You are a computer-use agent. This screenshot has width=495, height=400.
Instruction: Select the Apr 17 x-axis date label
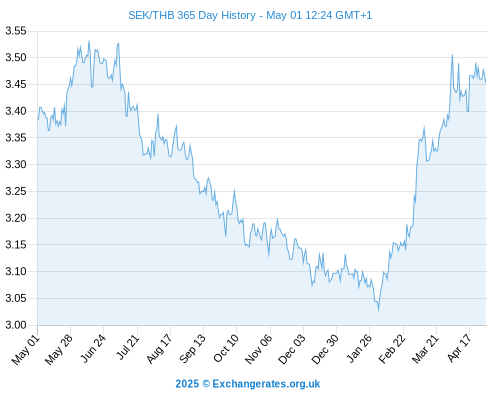point(459,348)
